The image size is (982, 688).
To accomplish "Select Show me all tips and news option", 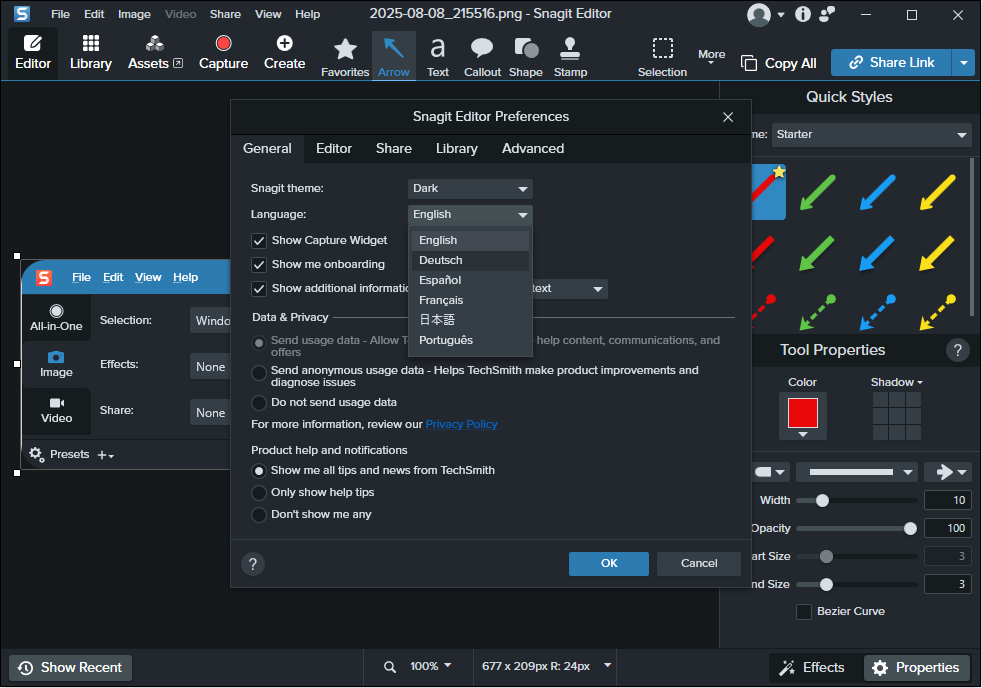I will (x=259, y=471).
